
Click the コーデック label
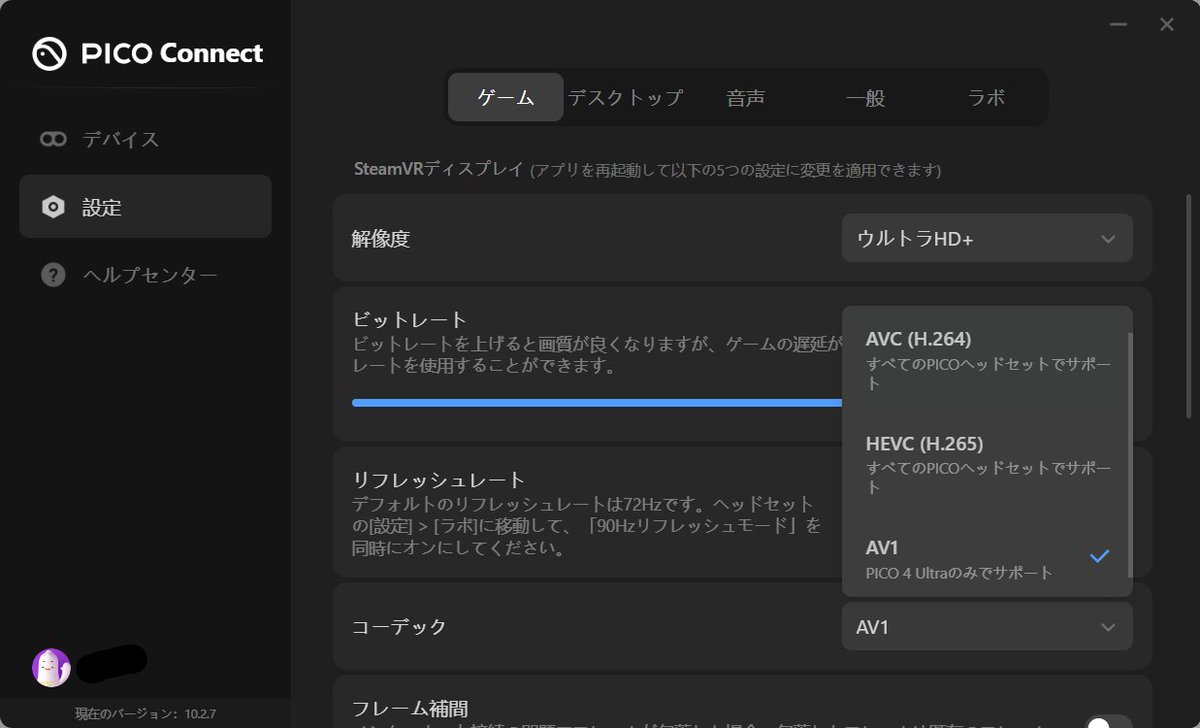[x=399, y=627]
